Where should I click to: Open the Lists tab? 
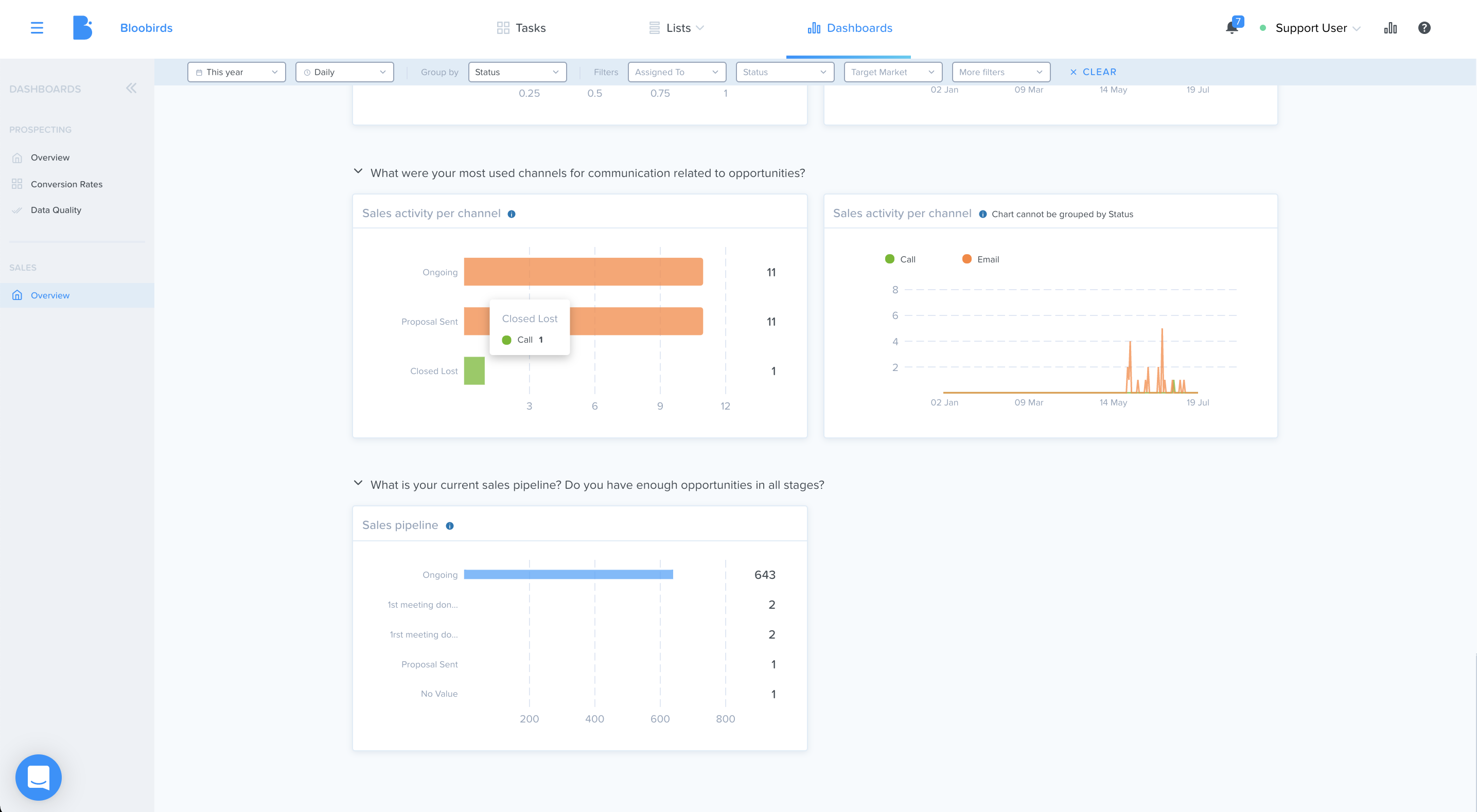pos(676,28)
